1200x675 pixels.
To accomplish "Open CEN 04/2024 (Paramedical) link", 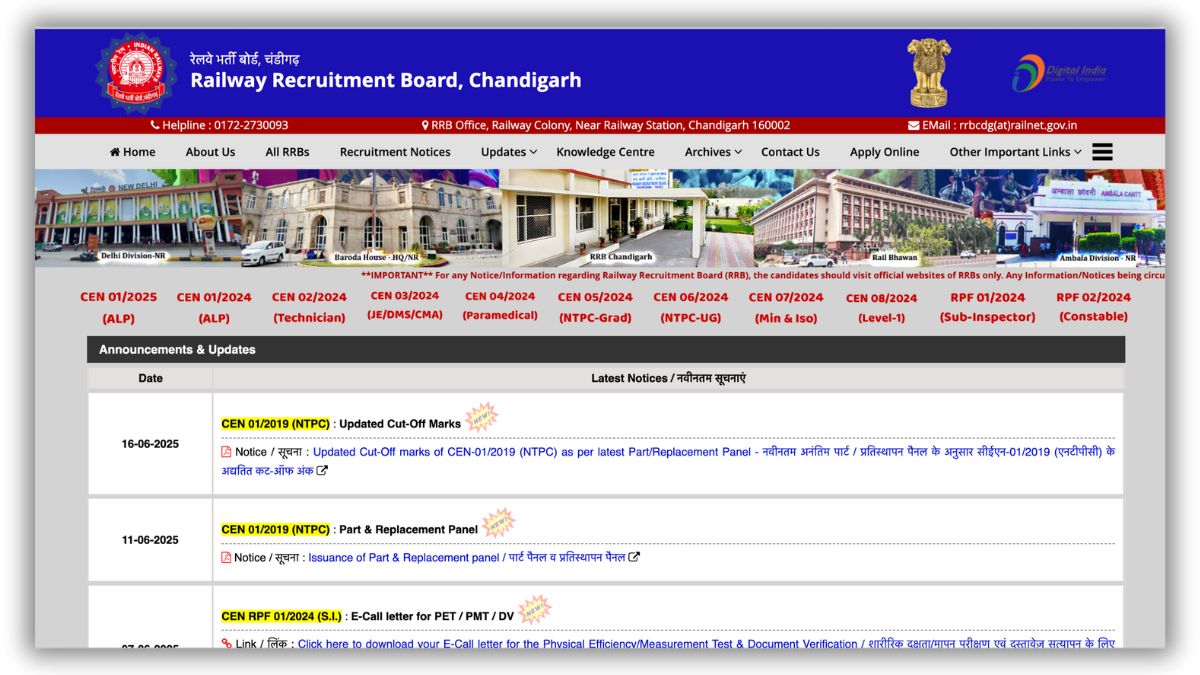I will click(500, 305).
